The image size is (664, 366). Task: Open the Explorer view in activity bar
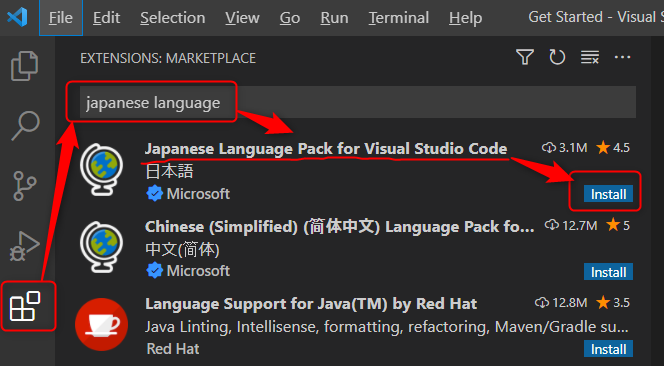point(25,66)
